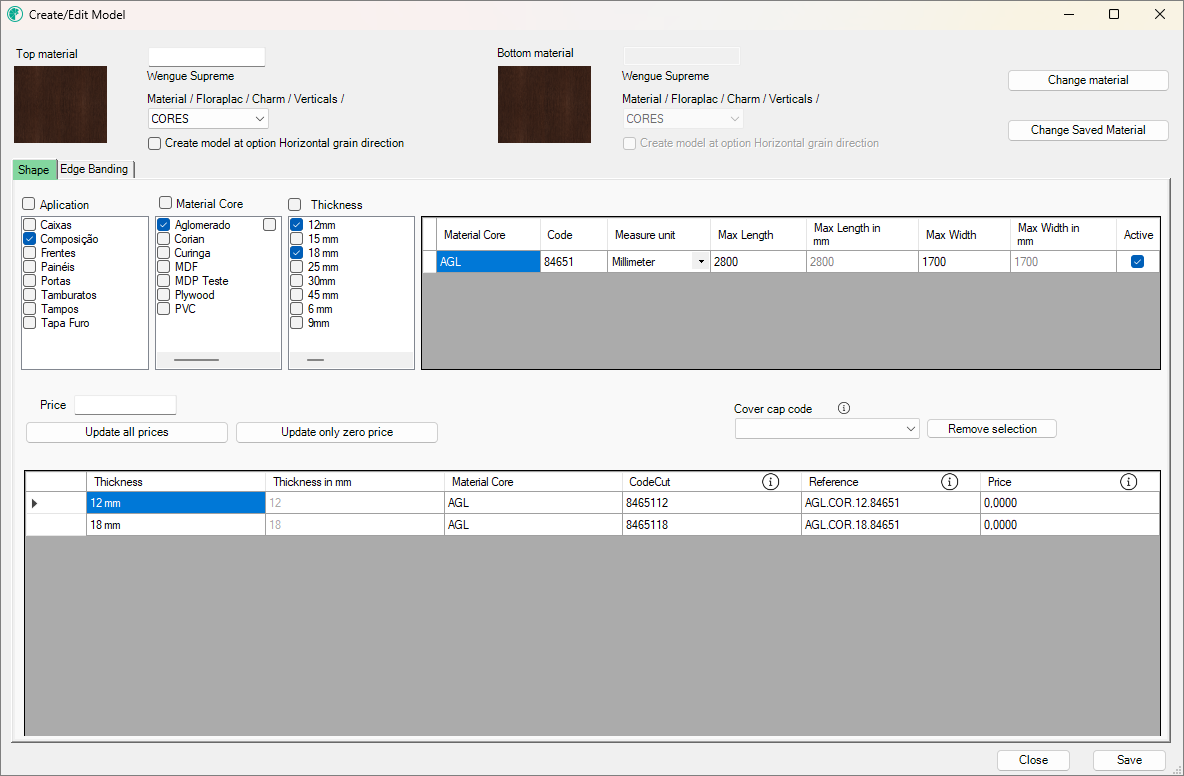Check the Corian material core checkbox
Image resolution: width=1184 pixels, height=776 pixels.
click(163, 239)
